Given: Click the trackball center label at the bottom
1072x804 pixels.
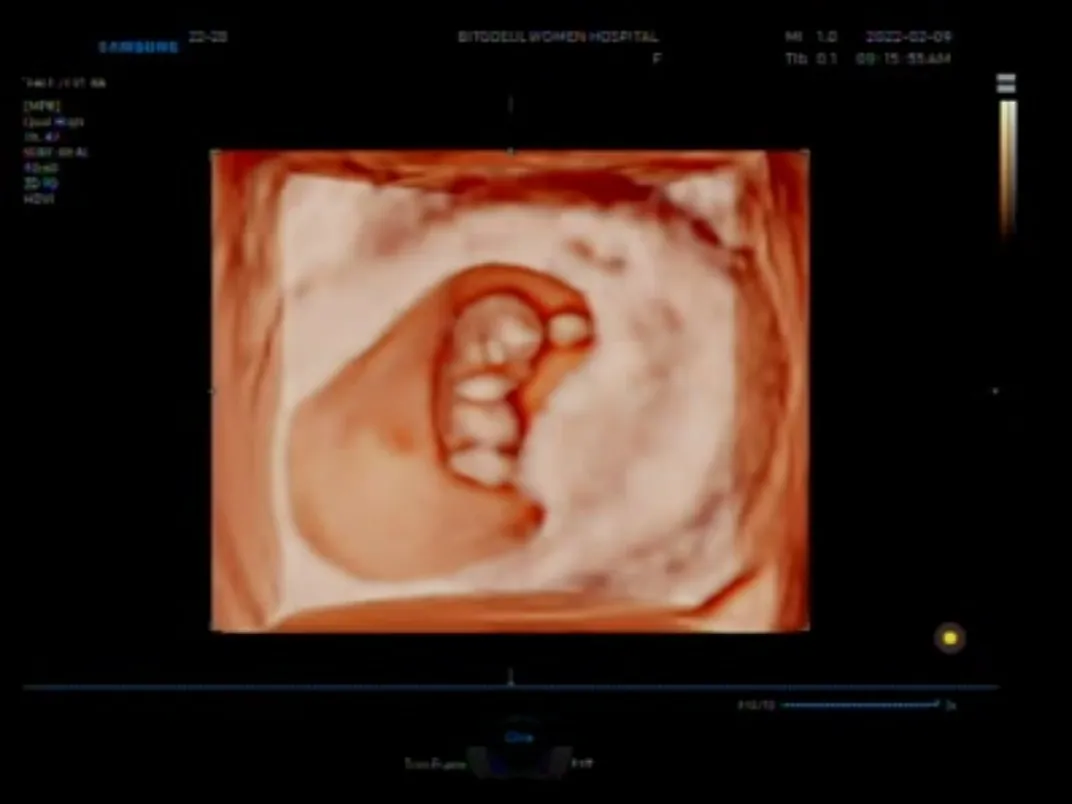Looking at the screenshot, I should click(x=519, y=738).
